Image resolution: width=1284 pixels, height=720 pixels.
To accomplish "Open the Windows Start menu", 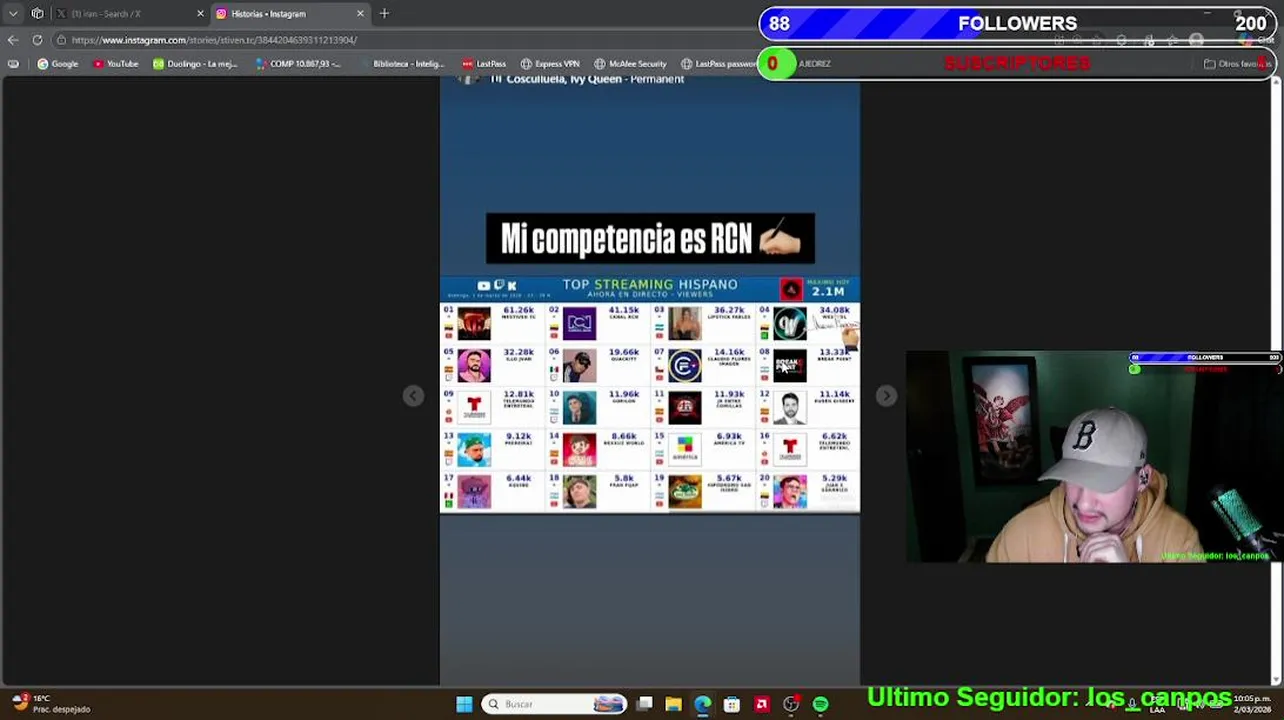I will click(x=464, y=704).
